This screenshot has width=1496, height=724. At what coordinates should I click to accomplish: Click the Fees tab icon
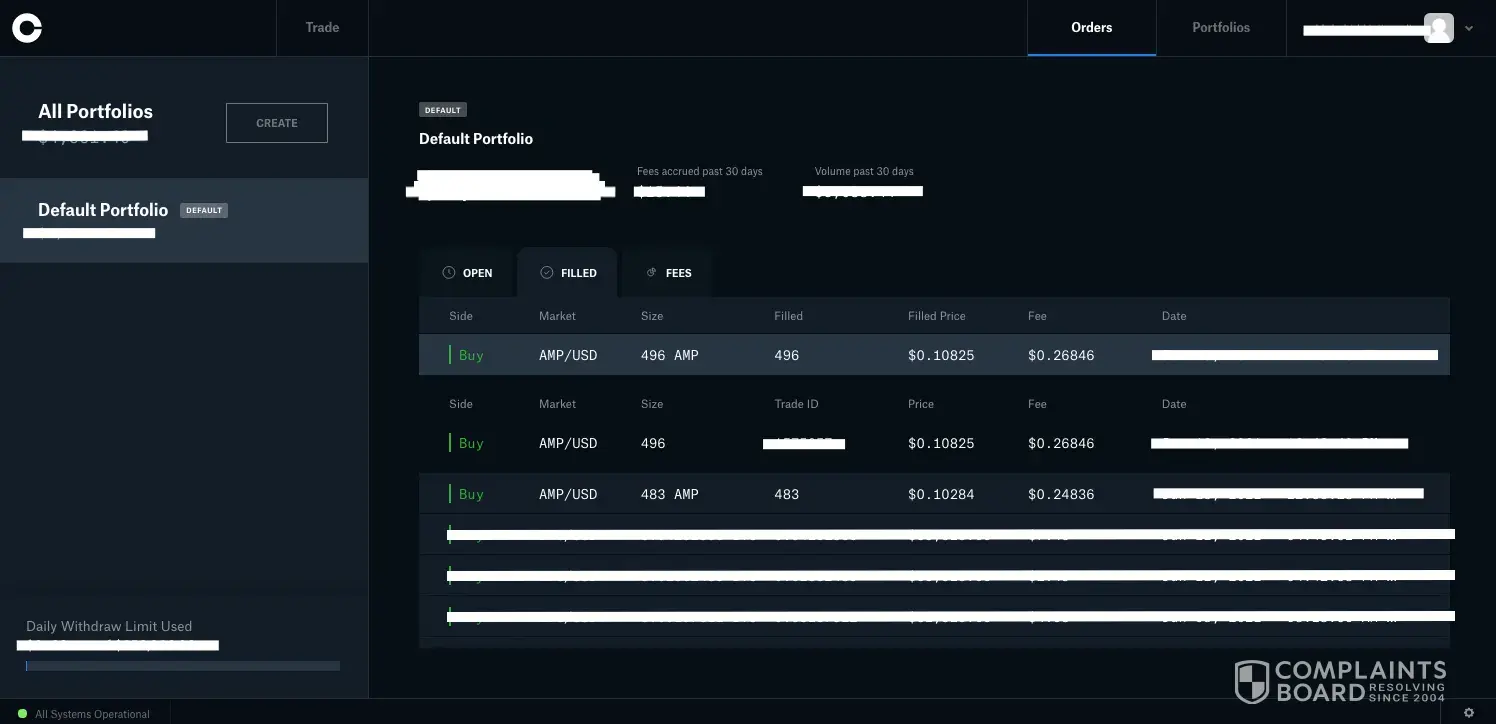651,273
